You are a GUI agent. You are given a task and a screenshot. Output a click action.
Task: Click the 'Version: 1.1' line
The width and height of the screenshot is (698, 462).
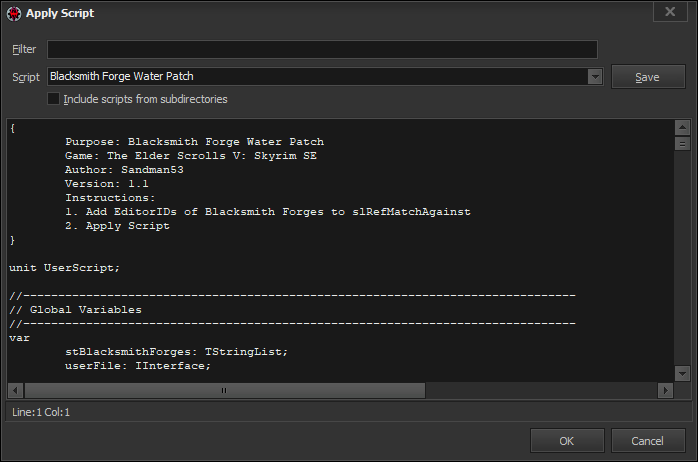(107, 184)
